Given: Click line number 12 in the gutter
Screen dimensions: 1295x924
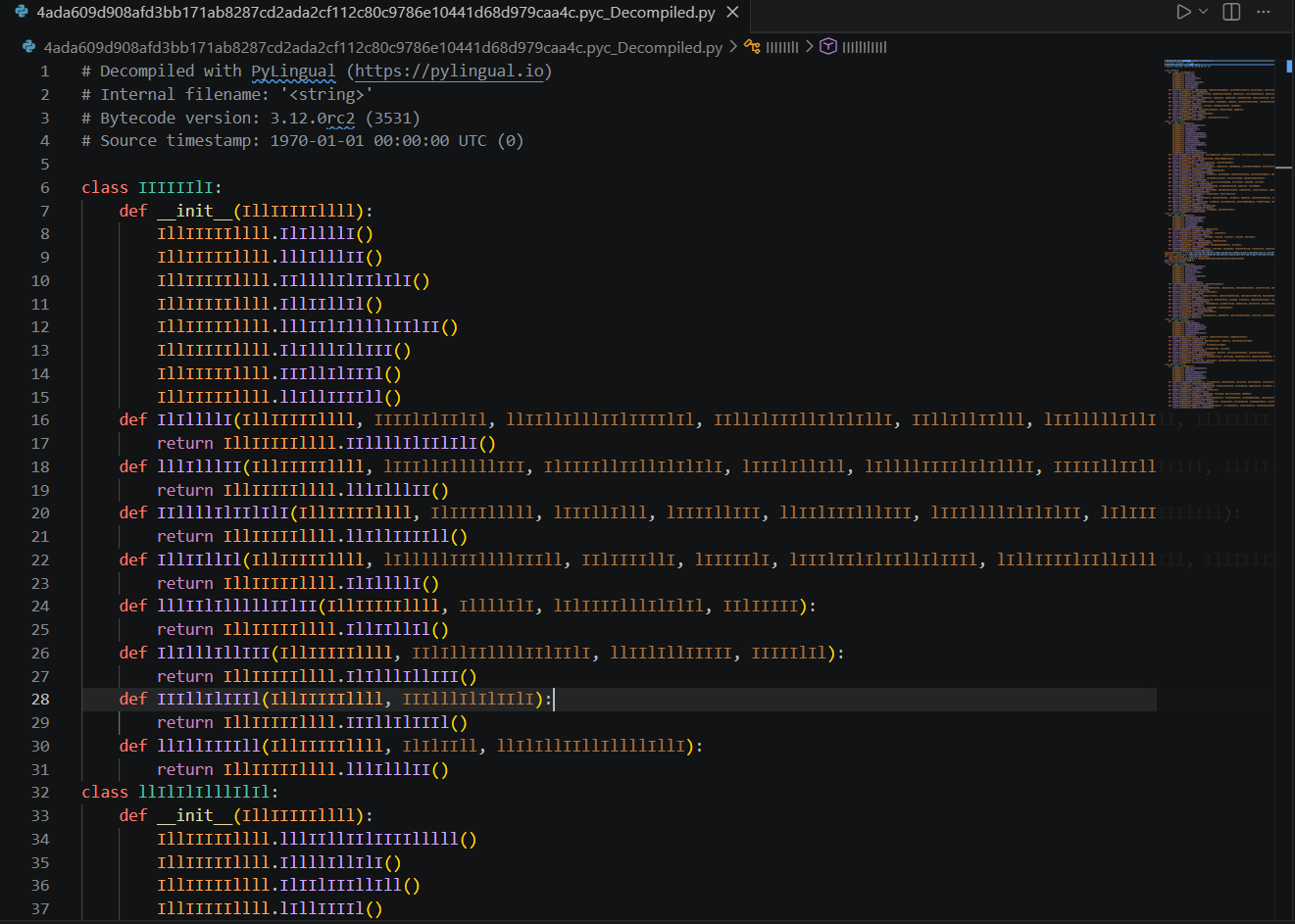Looking at the screenshot, I should pyautogui.click(x=40, y=326).
